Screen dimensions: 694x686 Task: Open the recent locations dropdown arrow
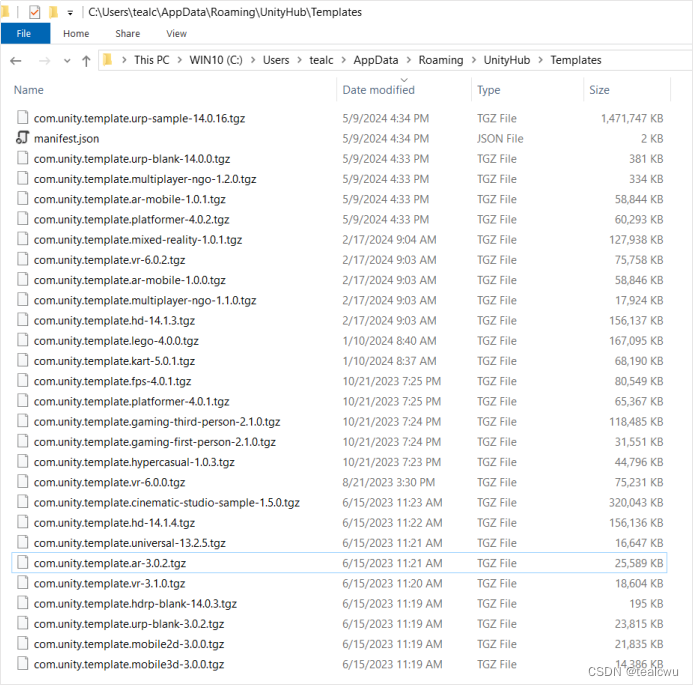coord(67,61)
